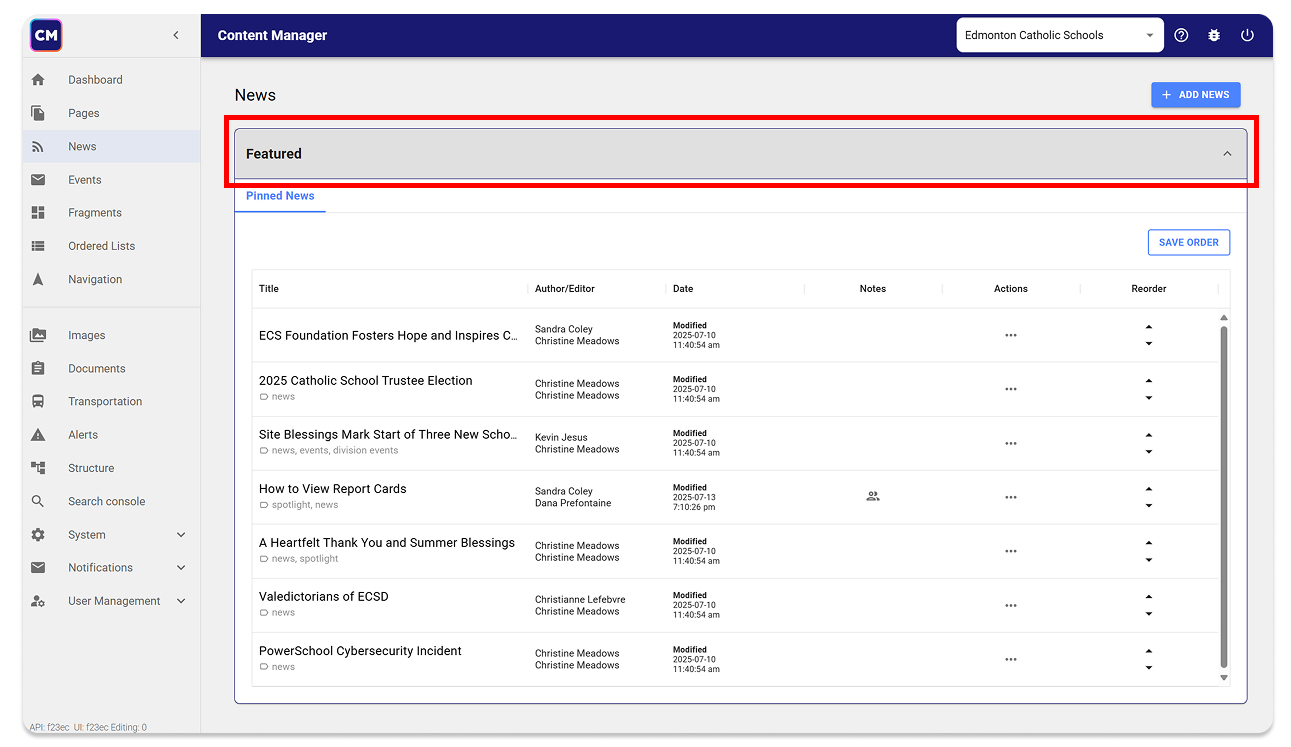Go to Dashboard in the sidebar
This screenshot has height=747, width=1291.
[95, 80]
